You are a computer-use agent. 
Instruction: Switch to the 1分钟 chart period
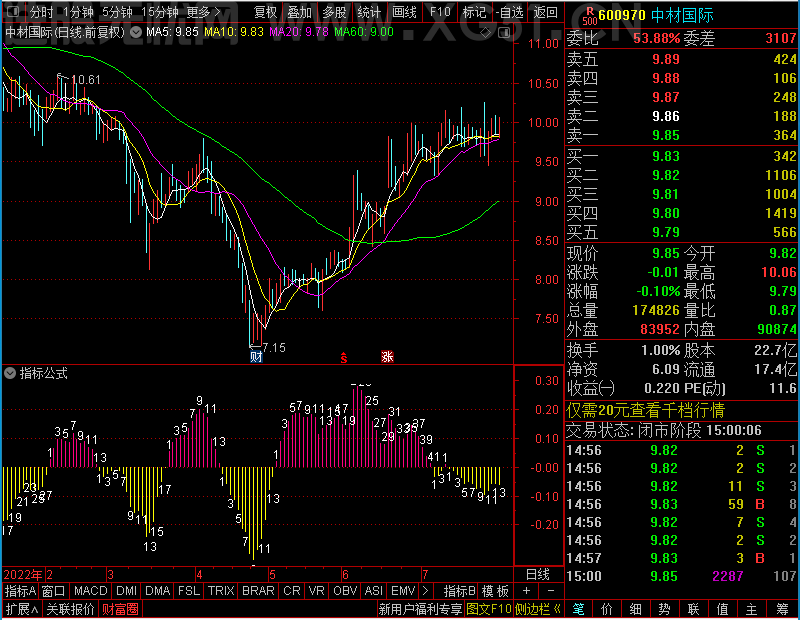(78, 12)
